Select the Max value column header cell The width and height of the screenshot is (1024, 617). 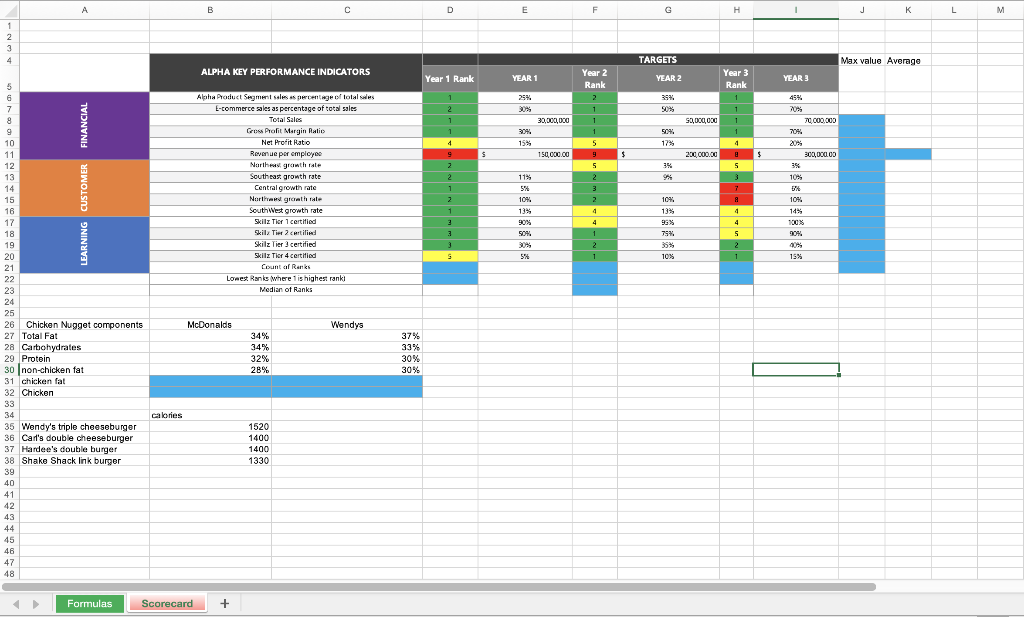click(x=861, y=60)
